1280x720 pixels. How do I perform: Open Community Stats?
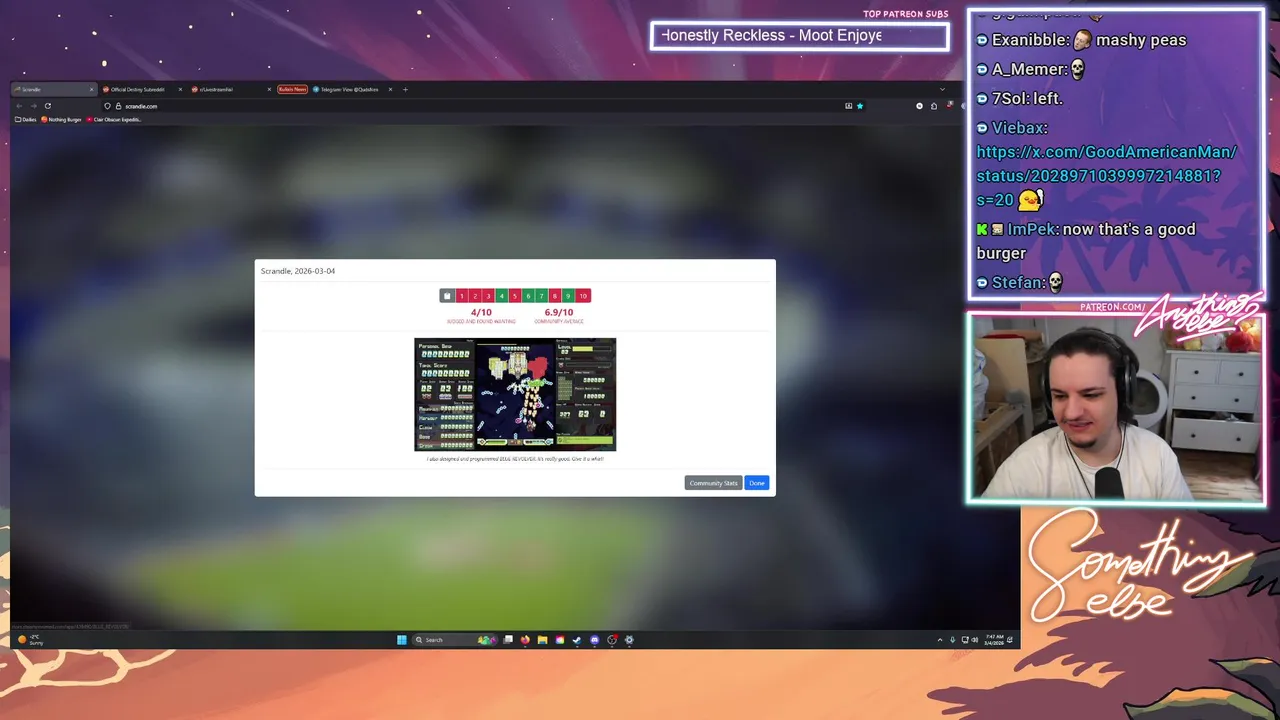[x=713, y=483]
